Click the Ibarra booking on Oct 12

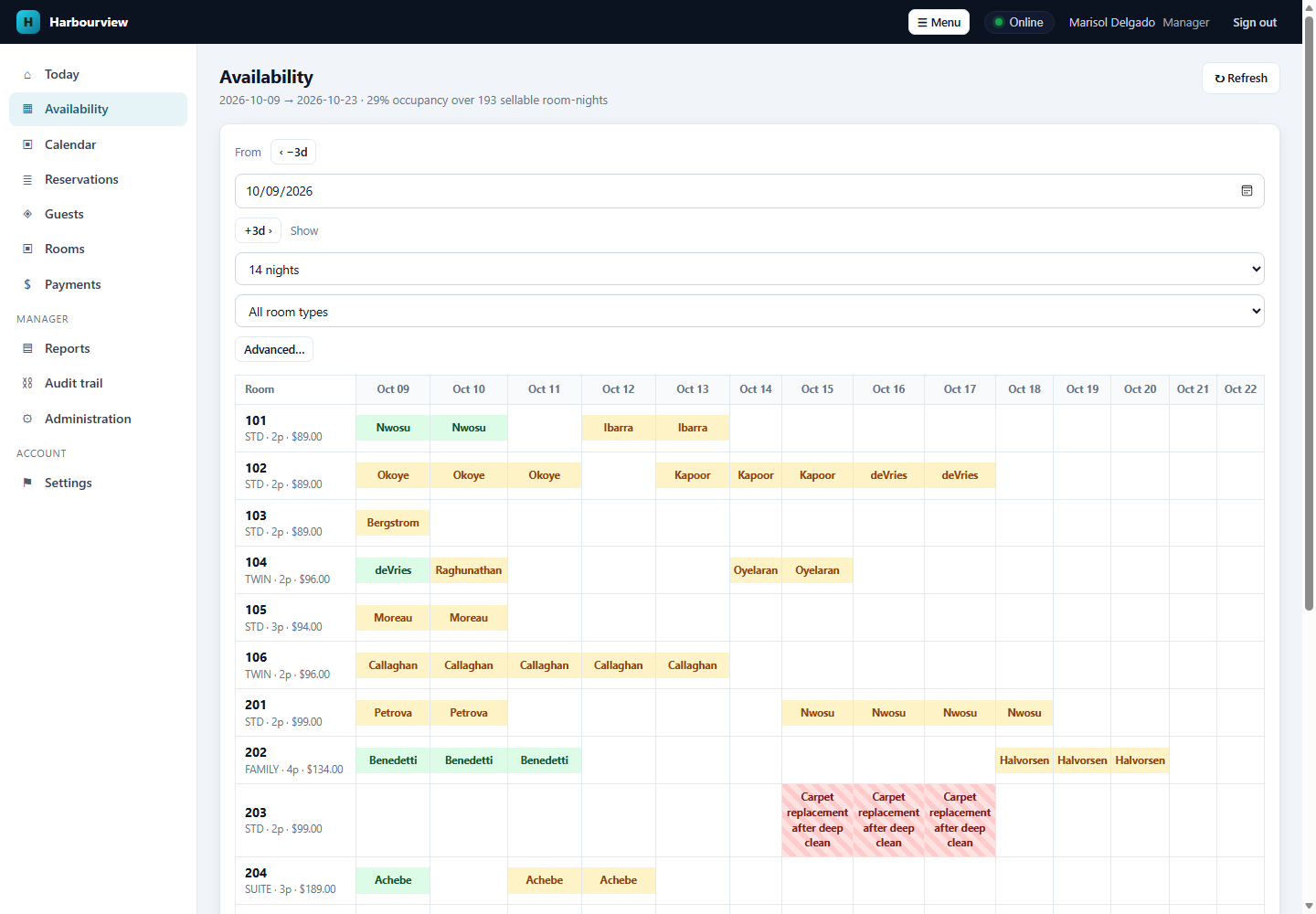coord(619,428)
